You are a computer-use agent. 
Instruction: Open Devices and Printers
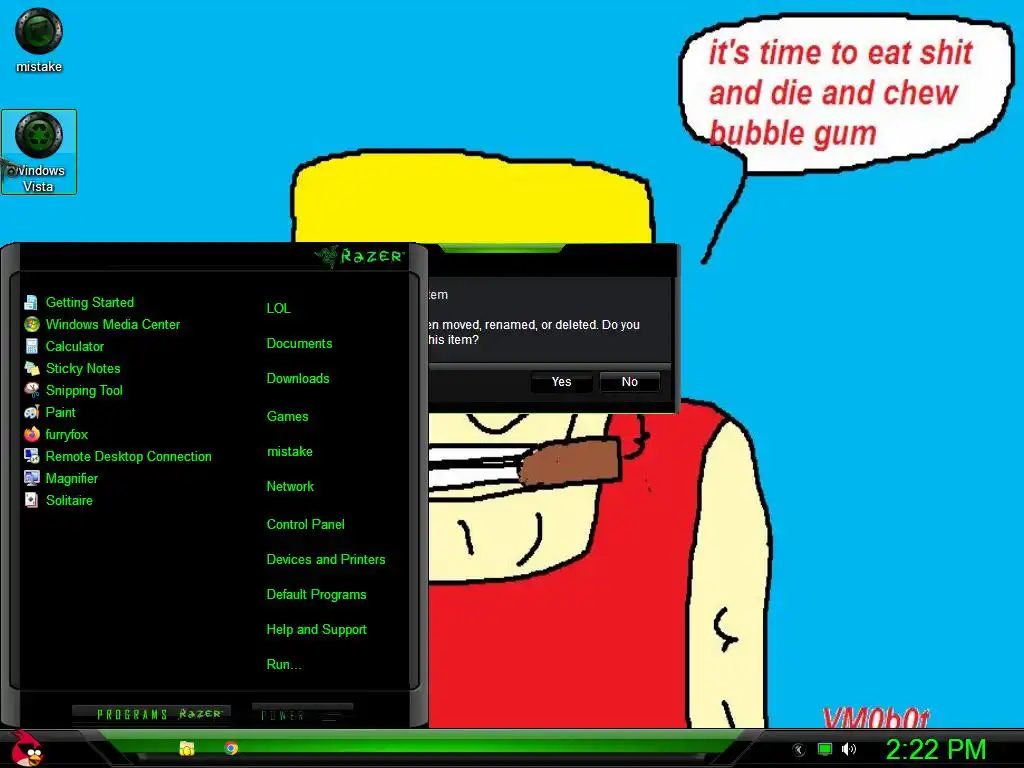[x=326, y=560]
